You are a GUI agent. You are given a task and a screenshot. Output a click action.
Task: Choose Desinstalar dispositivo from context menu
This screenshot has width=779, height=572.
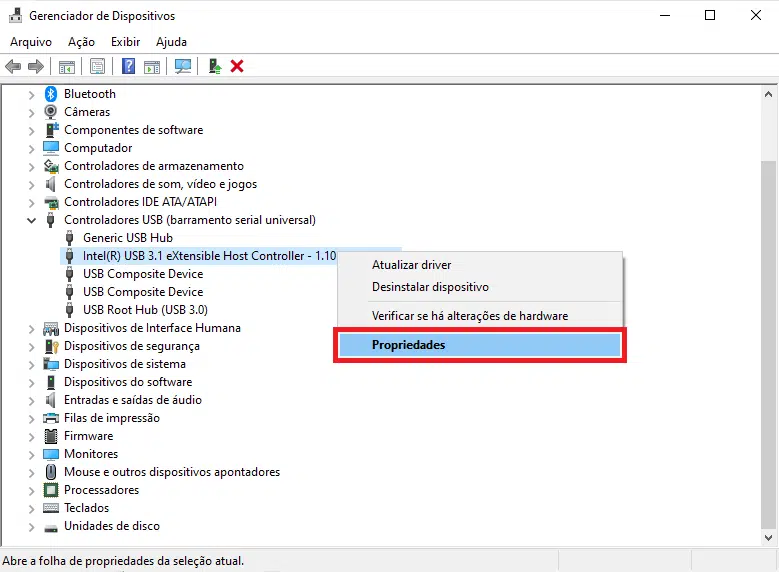[479, 287]
